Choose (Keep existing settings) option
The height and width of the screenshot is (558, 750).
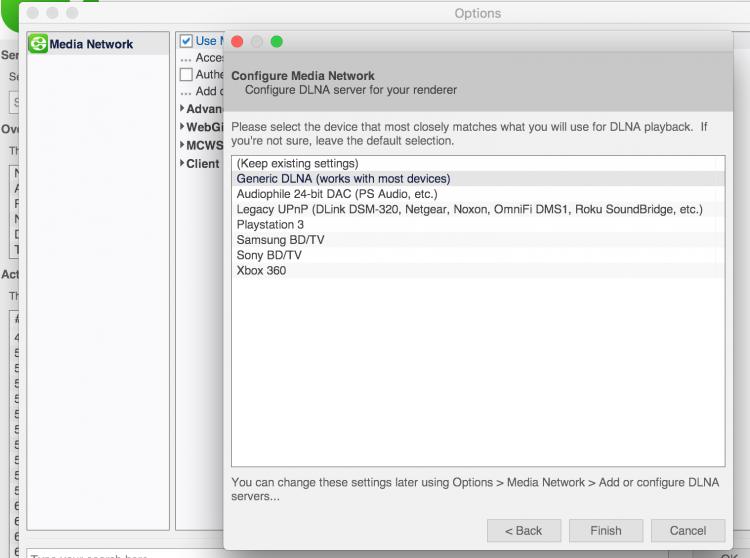click(x=478, y=164)
